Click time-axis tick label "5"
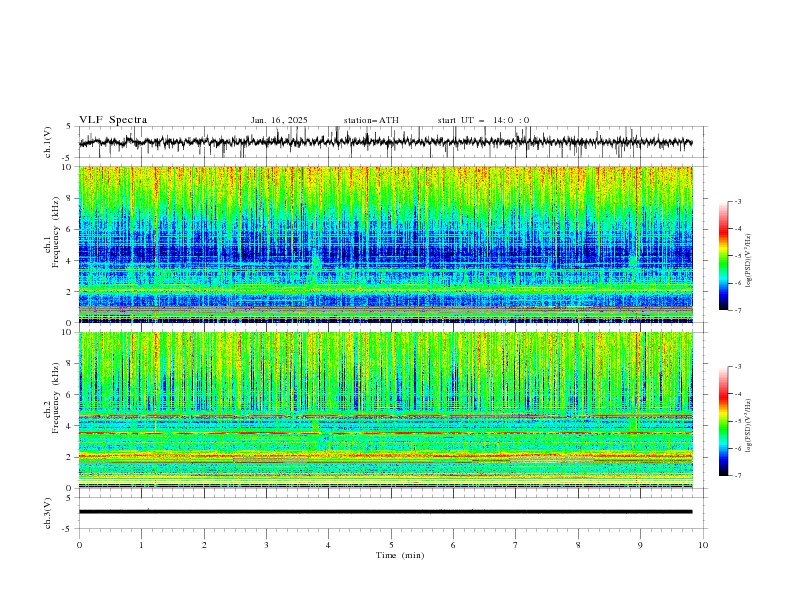This screenshot has height=612, width=792. coord(391,545)
